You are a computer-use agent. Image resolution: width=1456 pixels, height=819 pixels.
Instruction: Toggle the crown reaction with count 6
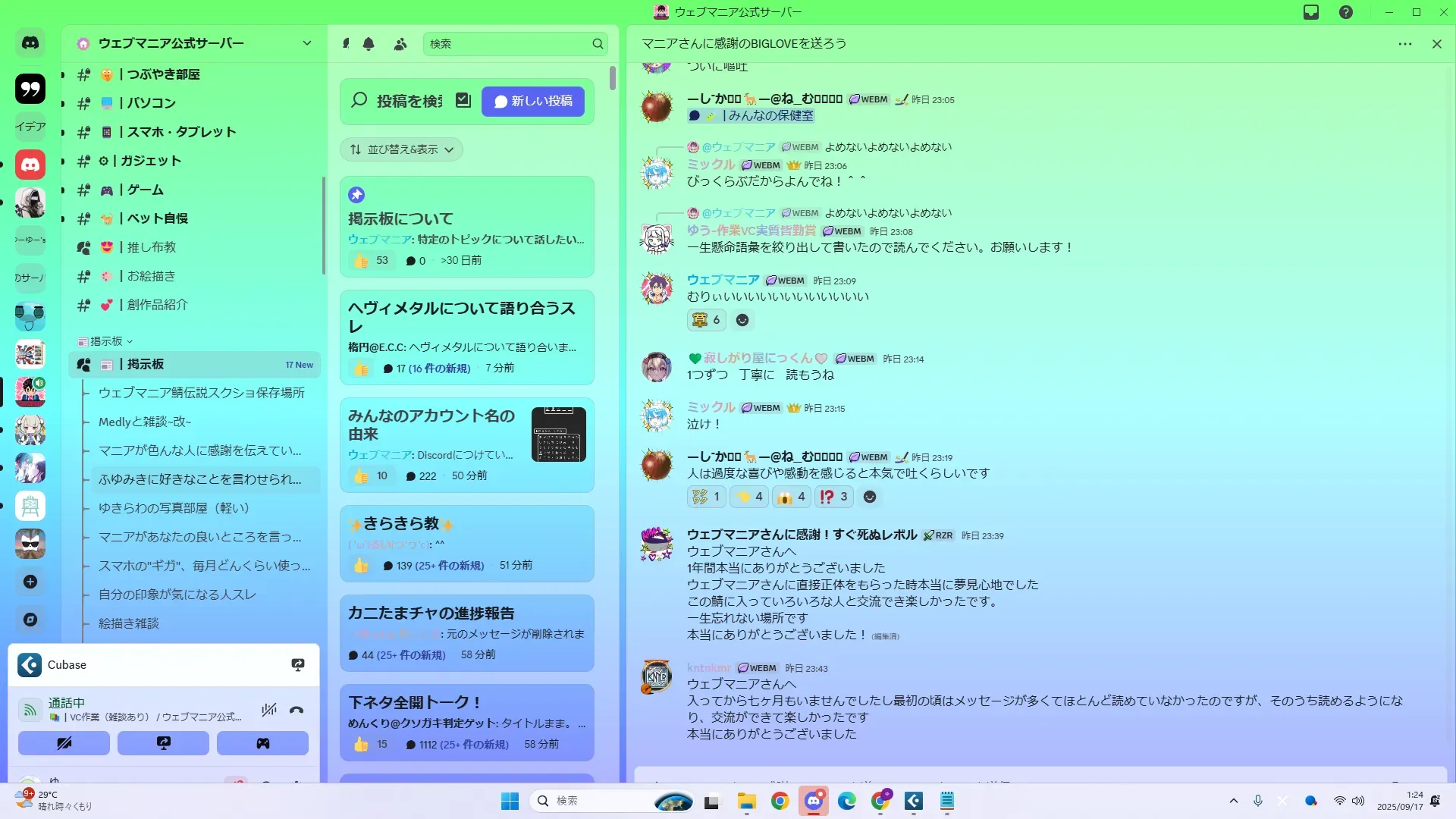click(706, 320)
